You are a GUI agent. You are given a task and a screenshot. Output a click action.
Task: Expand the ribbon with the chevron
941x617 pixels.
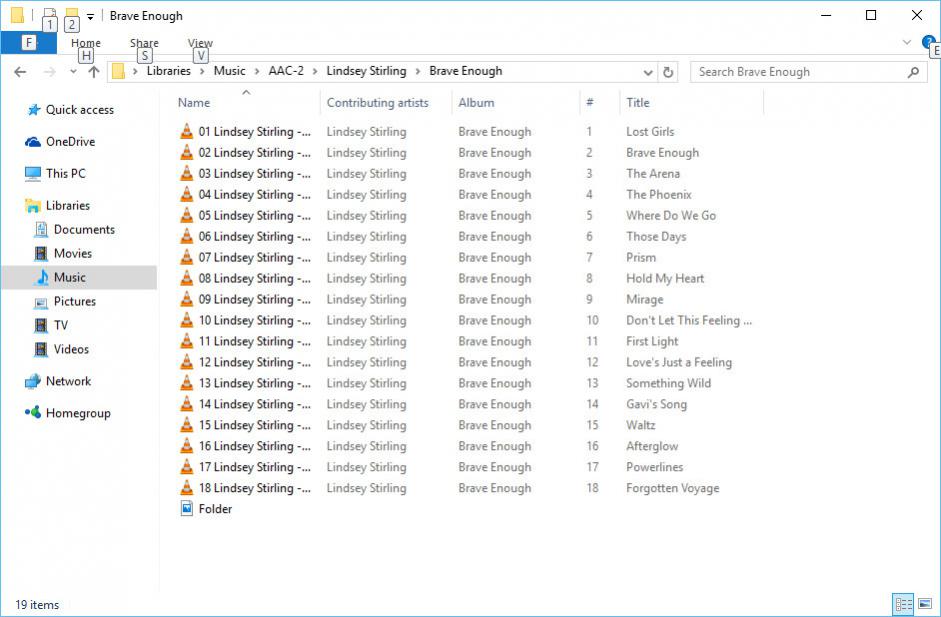[x=907, y=42]
